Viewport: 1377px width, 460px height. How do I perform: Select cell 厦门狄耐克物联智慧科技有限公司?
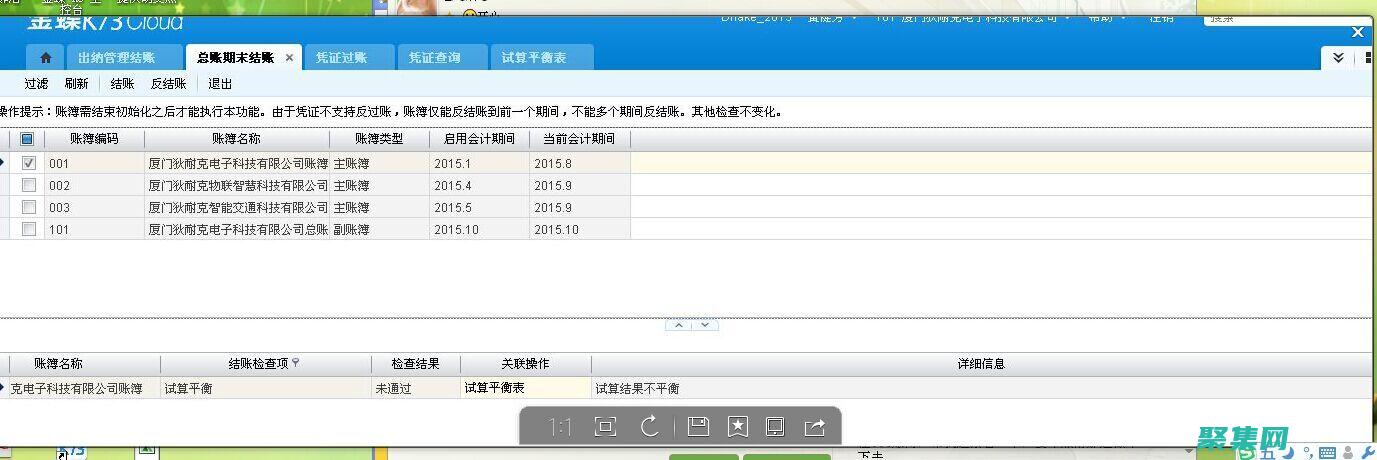click(238, 185)
